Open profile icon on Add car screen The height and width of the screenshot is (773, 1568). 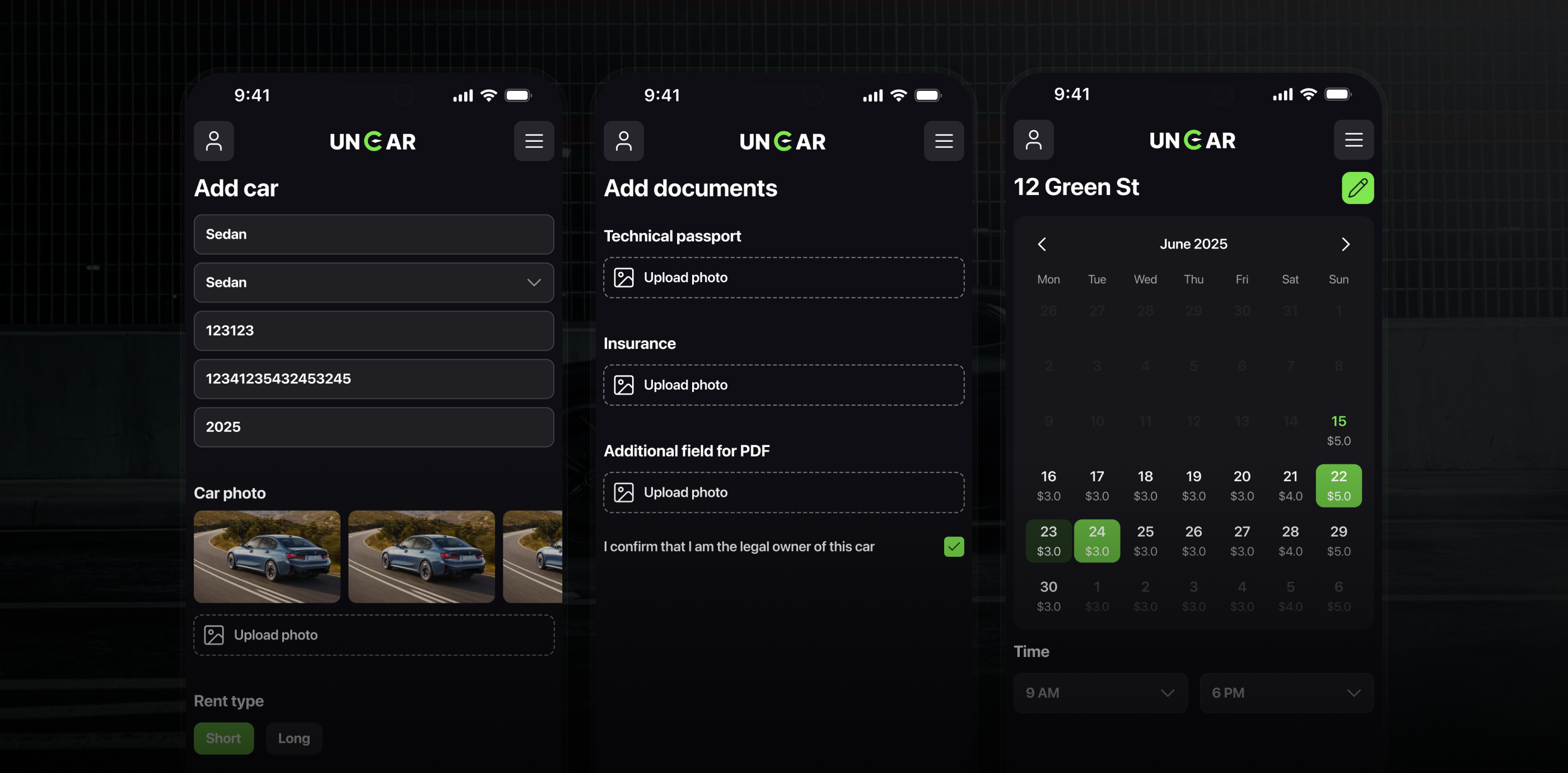pos(214,141)
